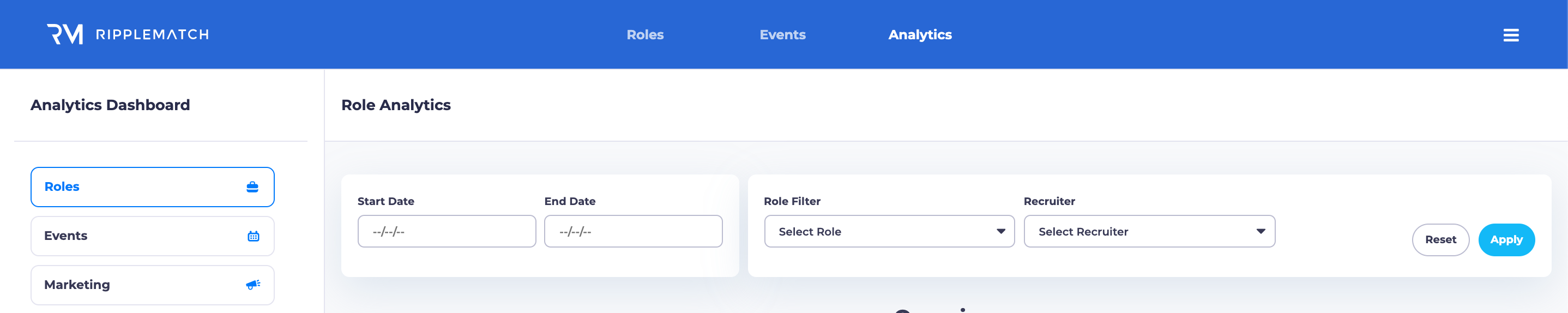Select the Marketing sidebar label
Image resolution: width=1568 pixels, height=313 pixels.
[x=77, y=285]
